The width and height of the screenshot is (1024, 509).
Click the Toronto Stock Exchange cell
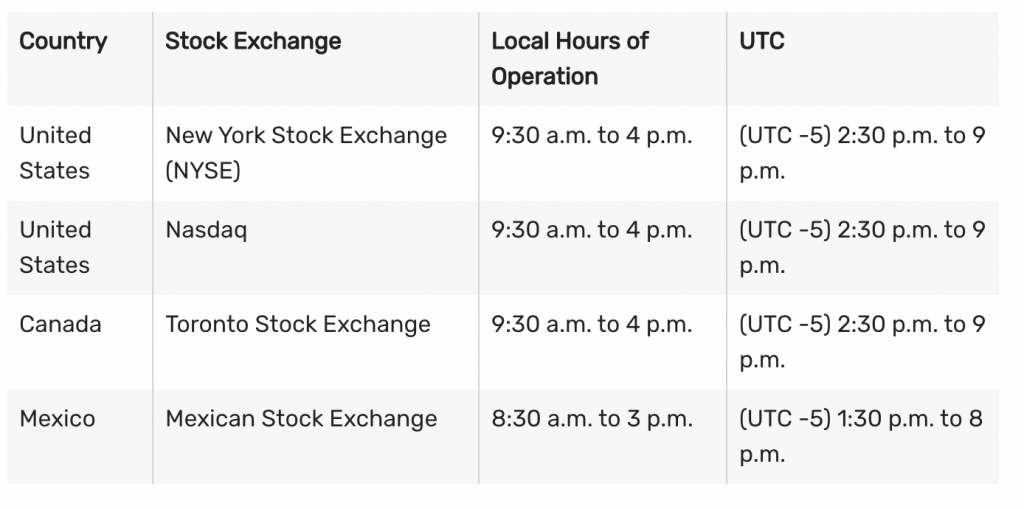tap(298, 325)
